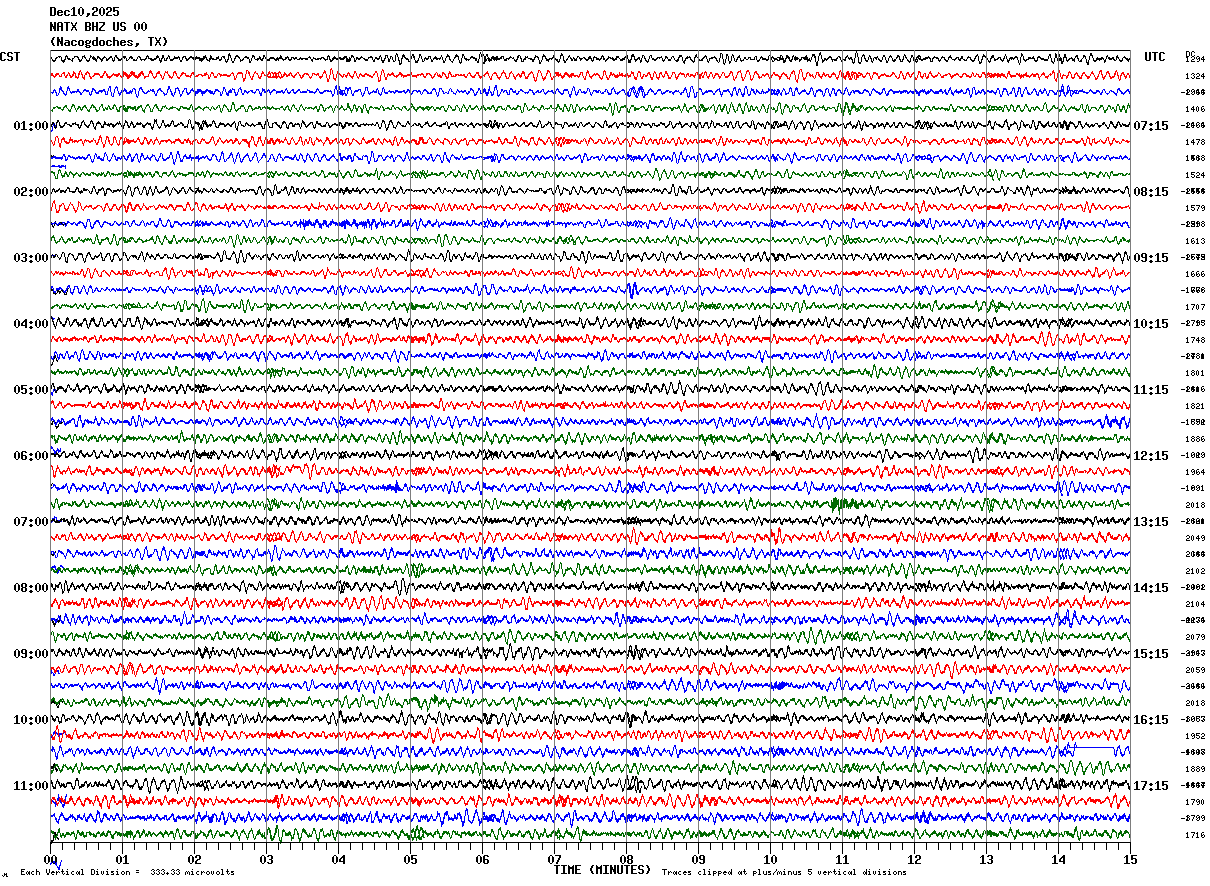Click minute tick 10 on bottom axis
Viewport: 1210px width, 886px height.
tap(770, 859)
